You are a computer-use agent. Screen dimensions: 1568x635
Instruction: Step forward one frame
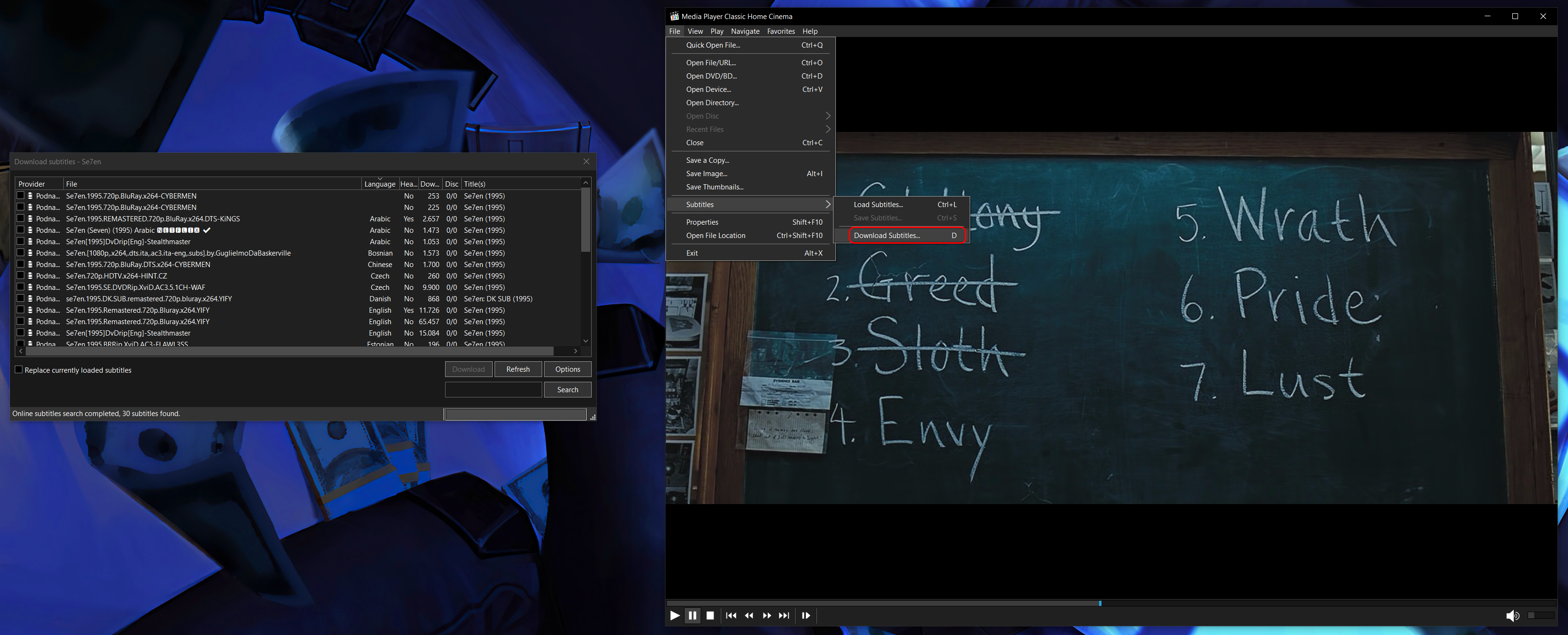point(806,615)
